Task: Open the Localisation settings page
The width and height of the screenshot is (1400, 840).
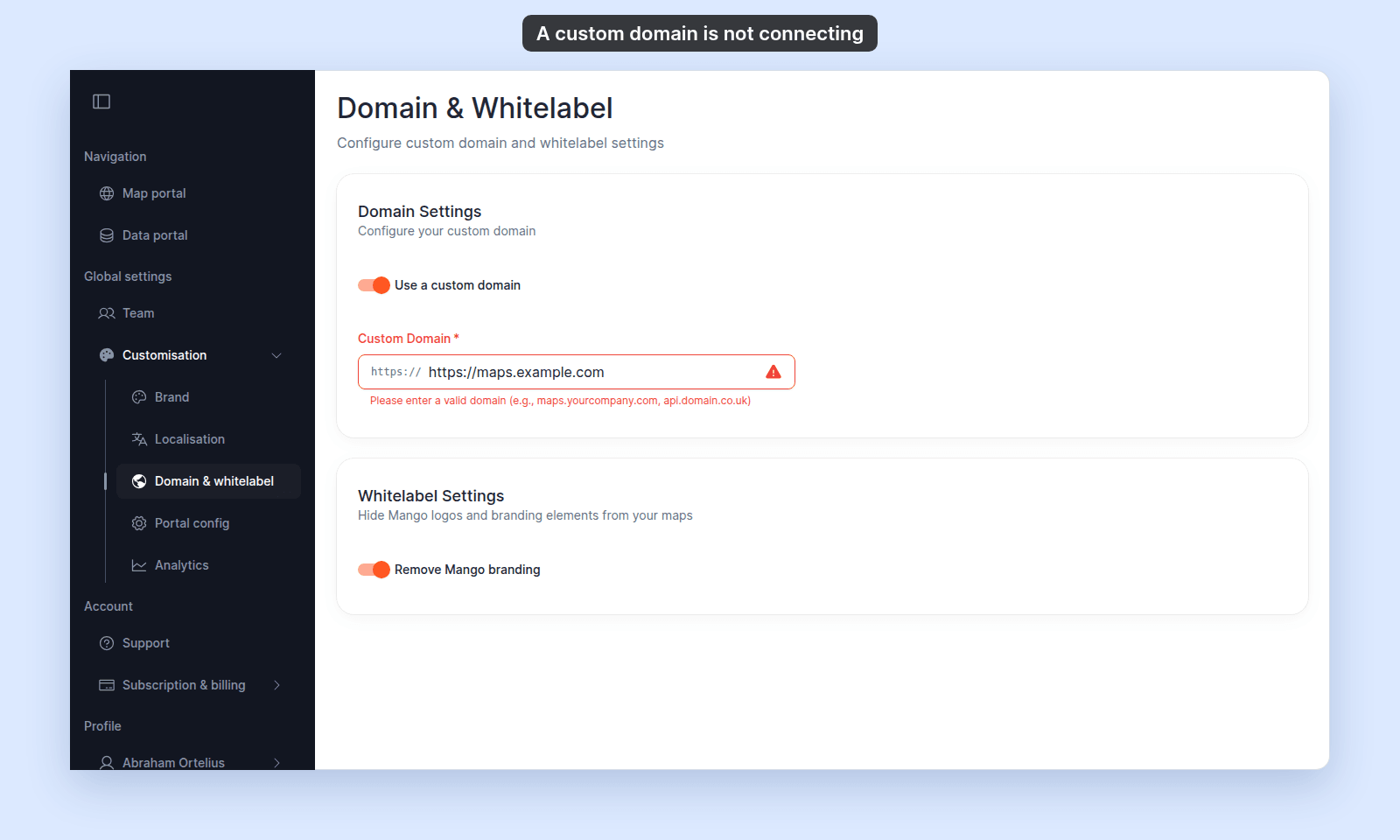Action: pyautogui.click(x=208, y=439)
